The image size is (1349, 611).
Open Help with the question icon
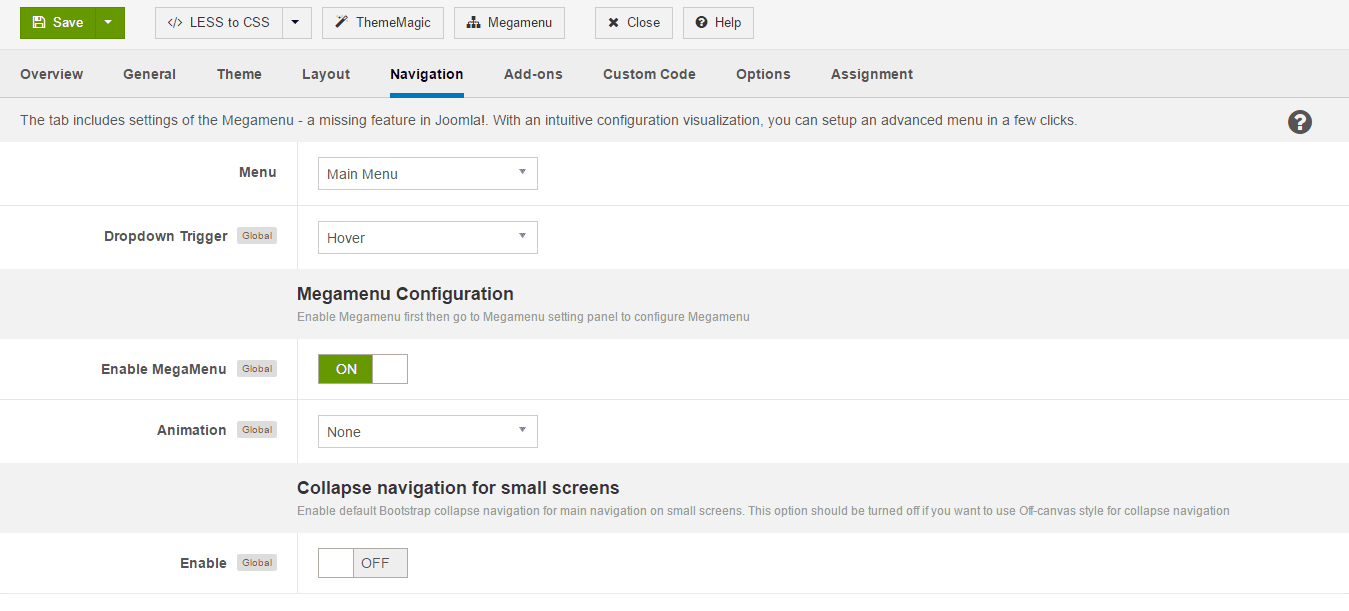coord(718,22)
